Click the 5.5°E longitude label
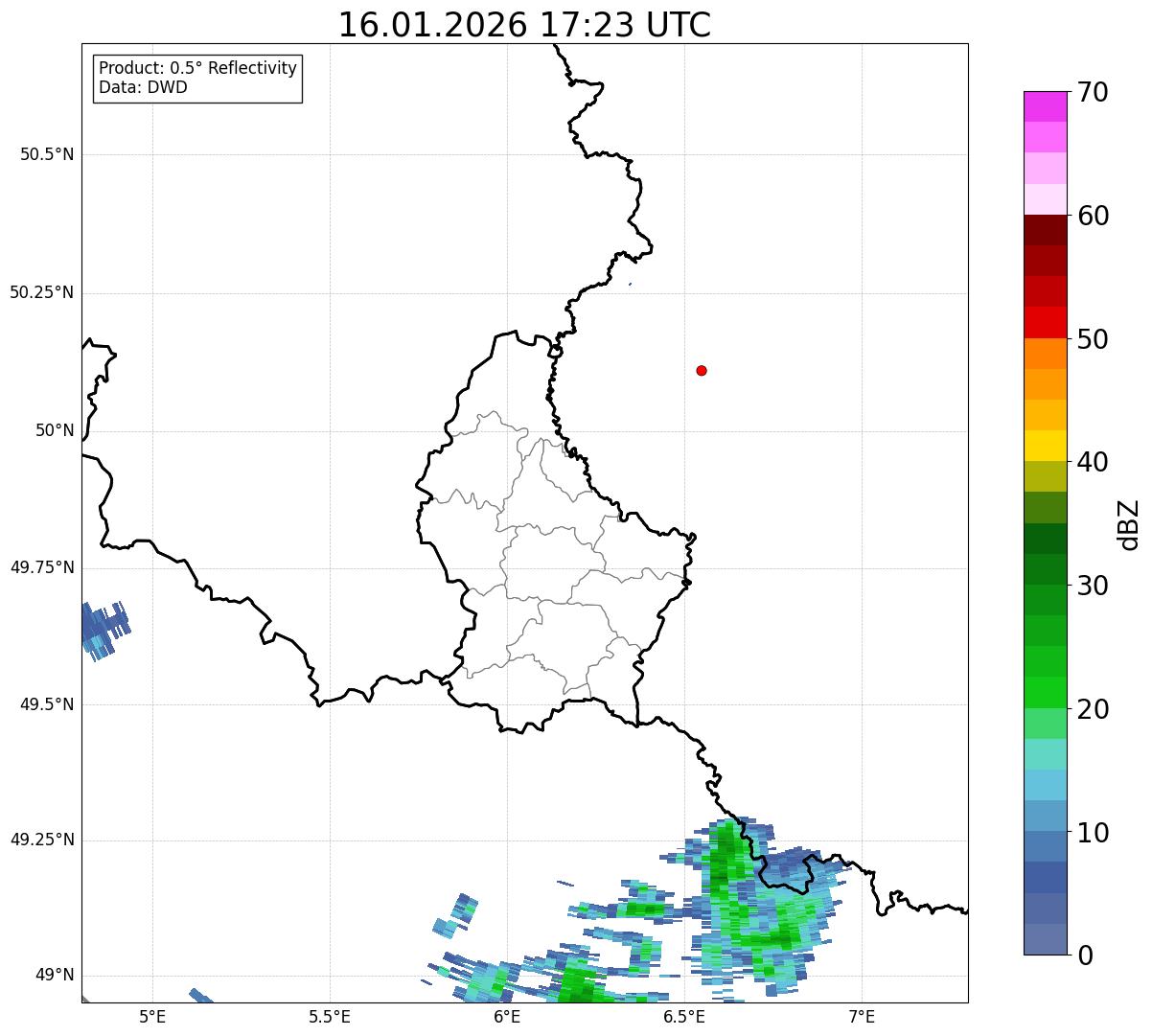The image size is (1152, 1036). click(x=330, y=1016)
